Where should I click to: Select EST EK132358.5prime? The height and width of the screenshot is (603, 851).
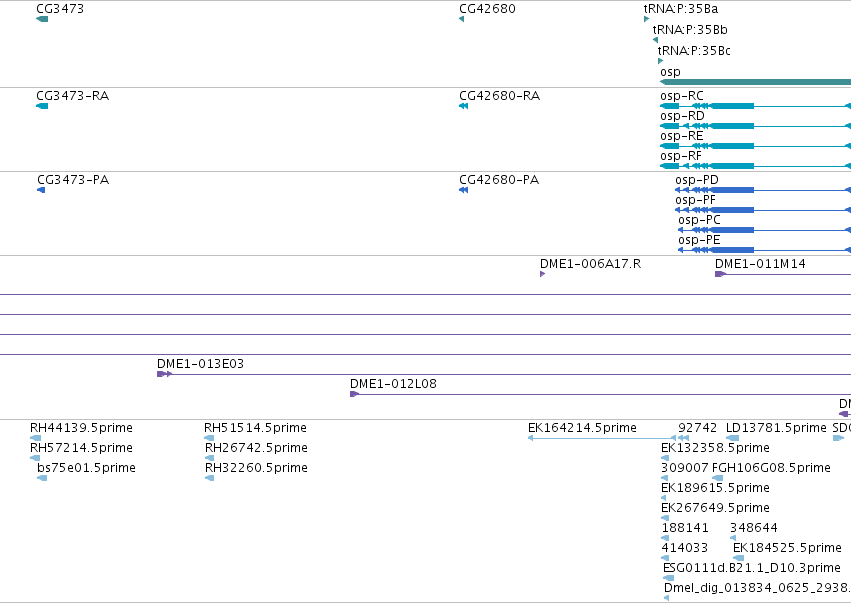[665, 458]
